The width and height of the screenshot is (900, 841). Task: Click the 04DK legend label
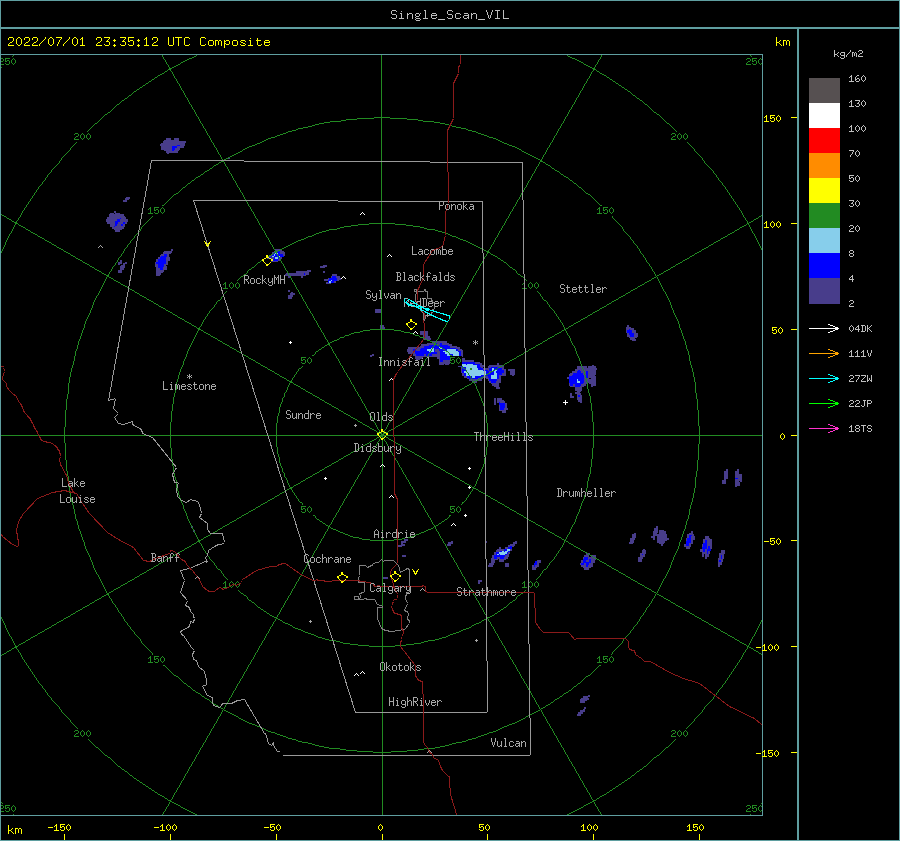(860, 328)
